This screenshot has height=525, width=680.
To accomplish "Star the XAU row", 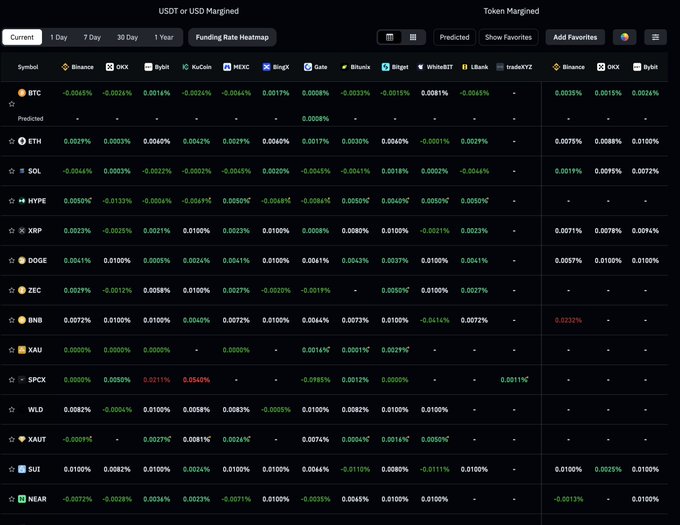I will [12, 350].
